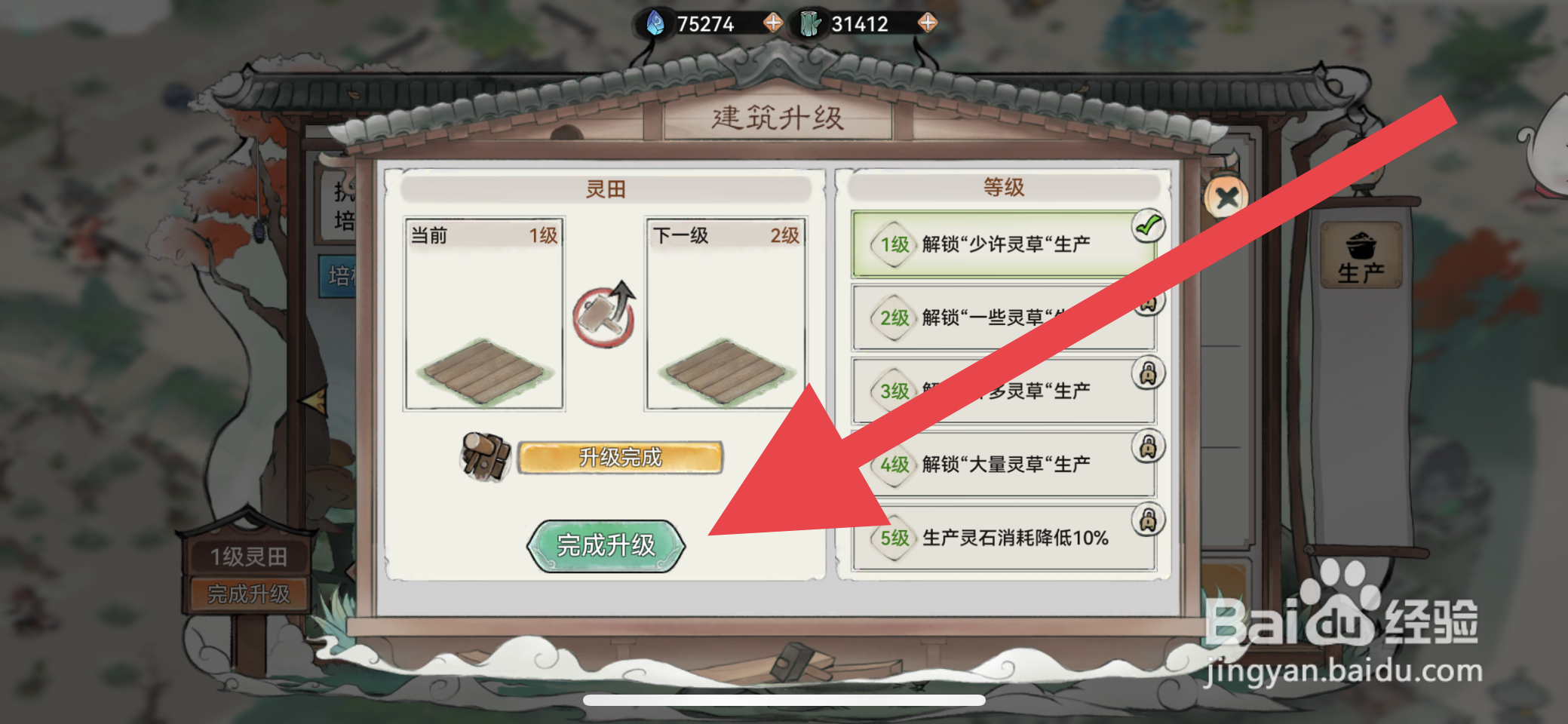Viewport: 1568px width, 724px height.
Task: Click the lock icon on level 3 row
Action: [1148, 373]
